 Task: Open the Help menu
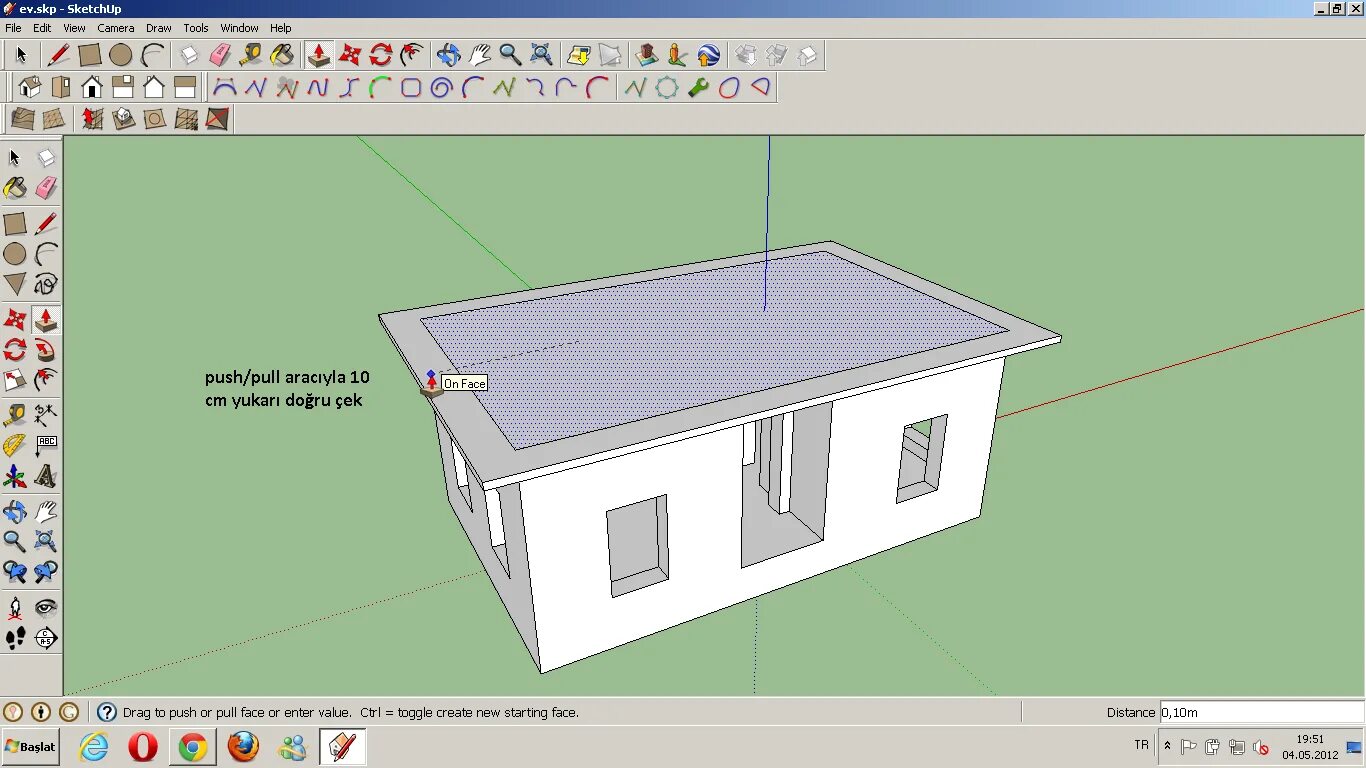click(281, 28)
